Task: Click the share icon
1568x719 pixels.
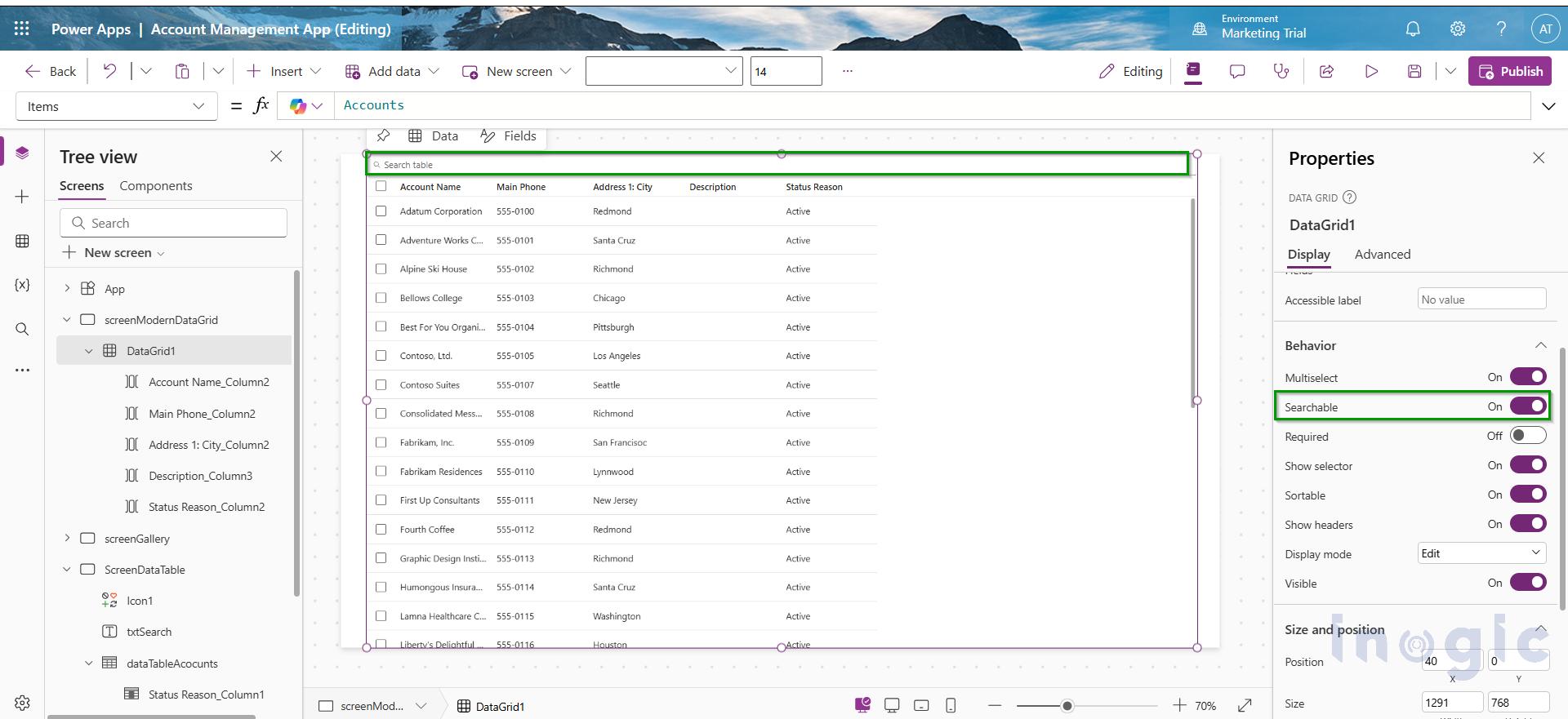Action: (x=1327, y=72)
